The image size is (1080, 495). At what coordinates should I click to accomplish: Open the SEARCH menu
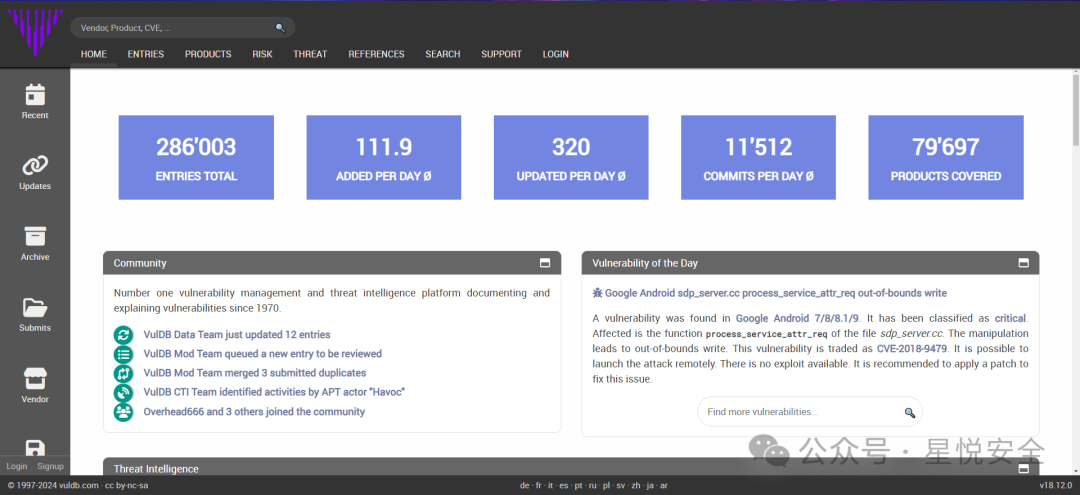pos(443,54)
